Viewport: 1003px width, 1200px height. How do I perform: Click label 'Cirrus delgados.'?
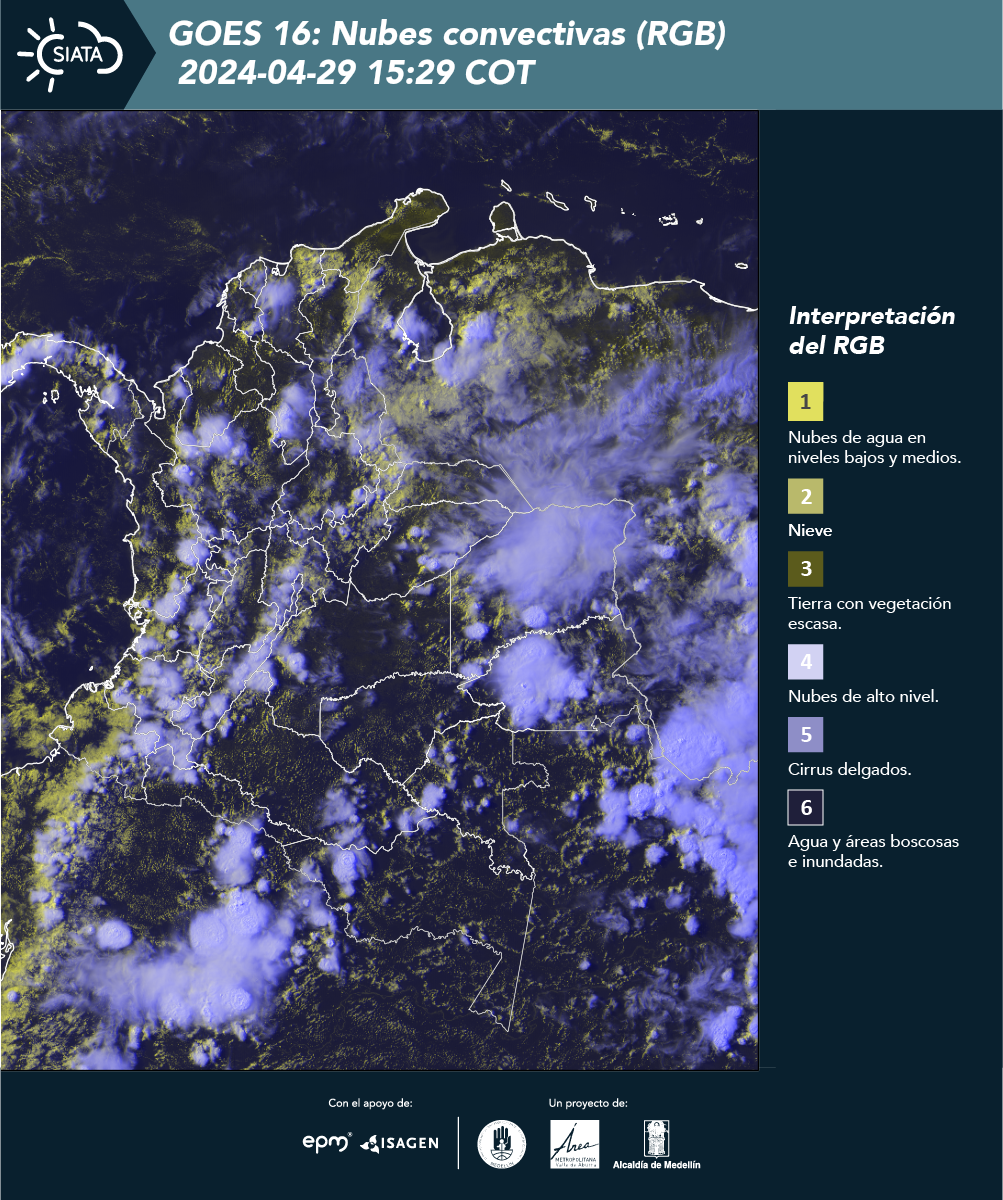point(849,770)
